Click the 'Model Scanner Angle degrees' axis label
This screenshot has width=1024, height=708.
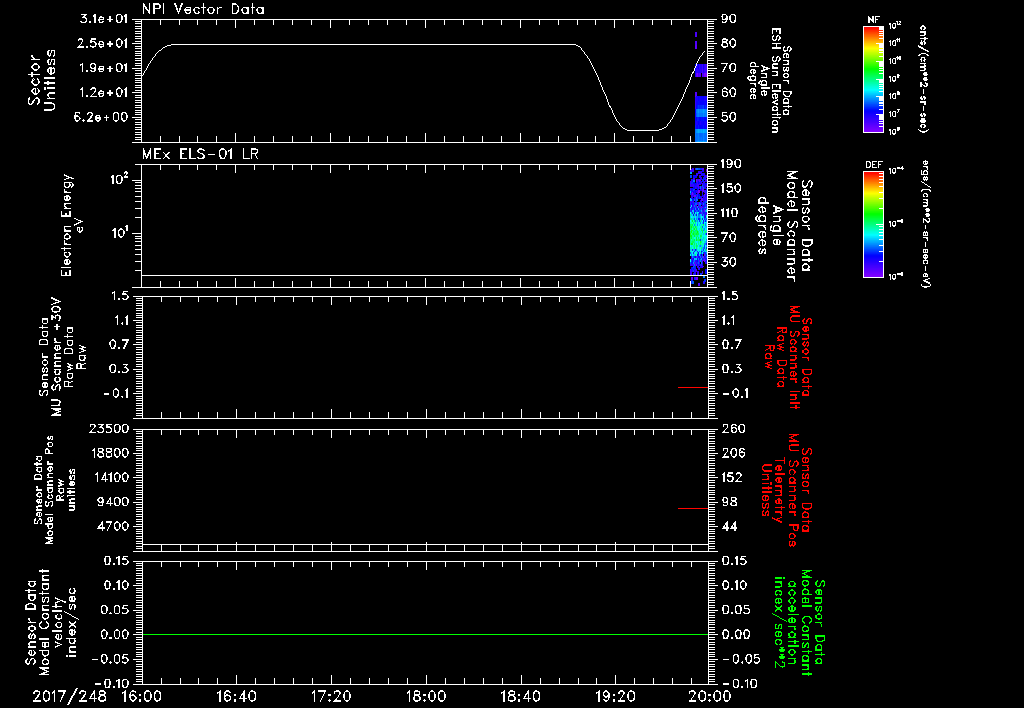(784, 226)
